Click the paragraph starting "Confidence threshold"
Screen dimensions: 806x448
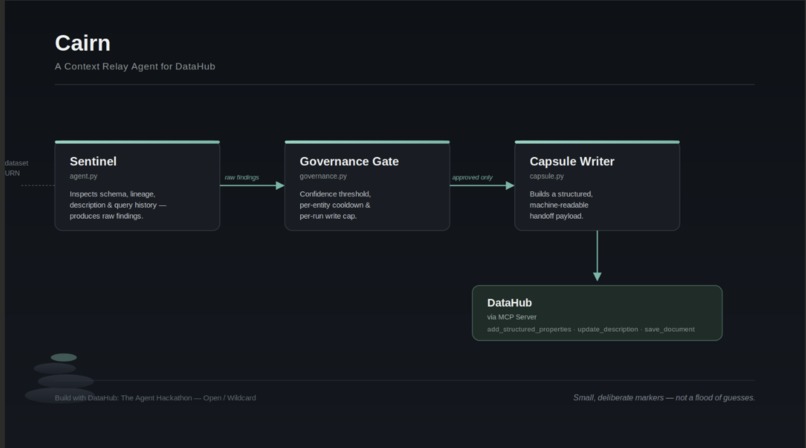pos(335,205)
